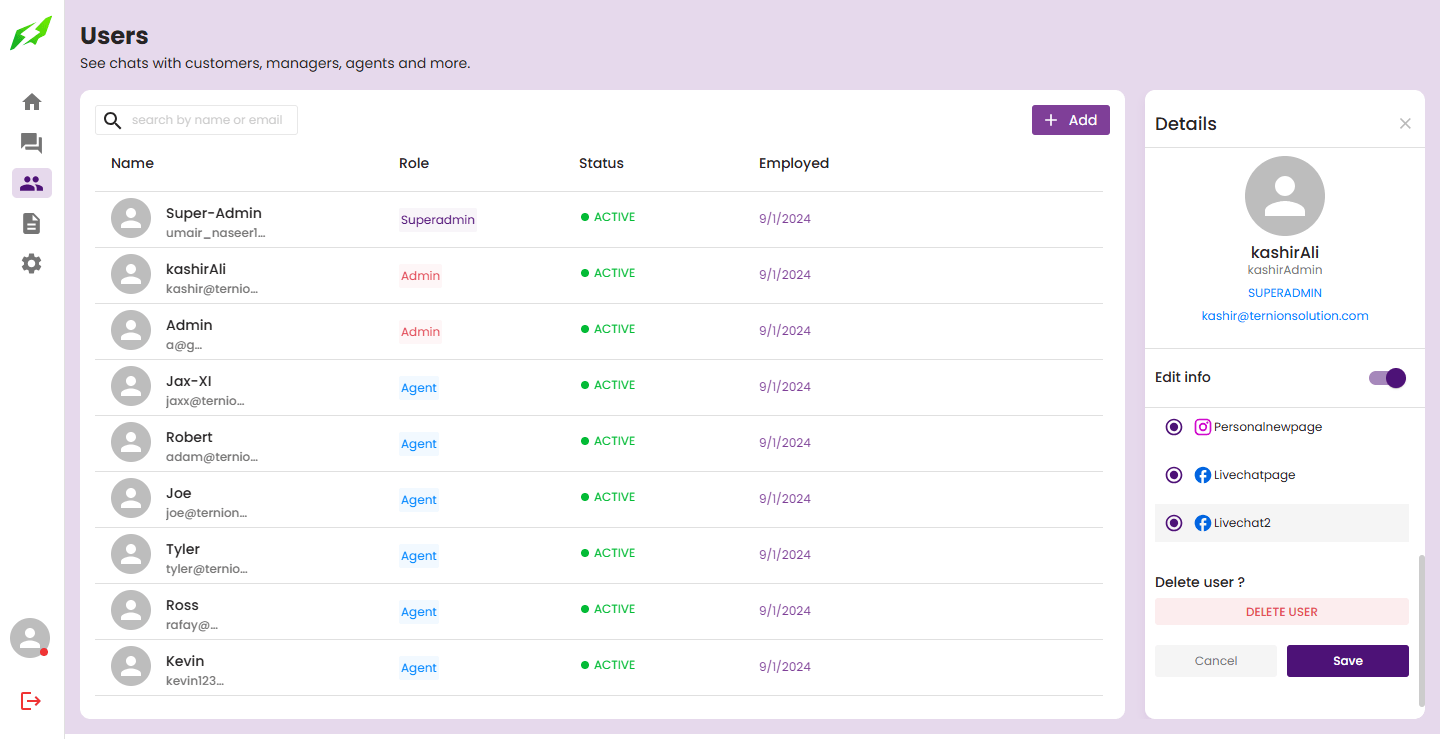Select the Kevin user name
This screenshot has width=1440, height=739.
coord(185,661)
